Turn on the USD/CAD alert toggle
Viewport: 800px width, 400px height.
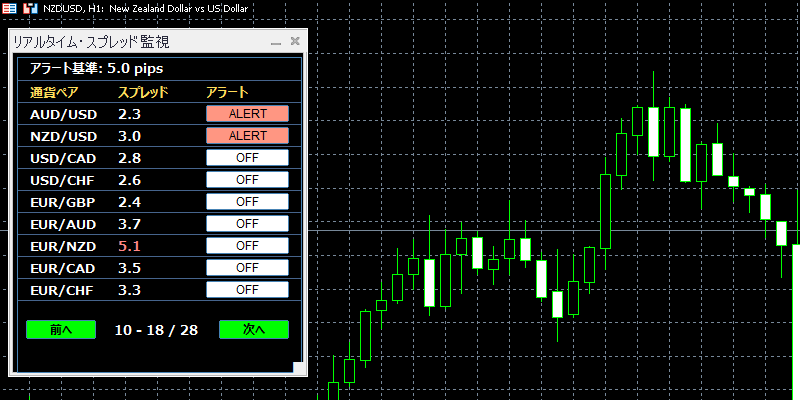[247, 158]
